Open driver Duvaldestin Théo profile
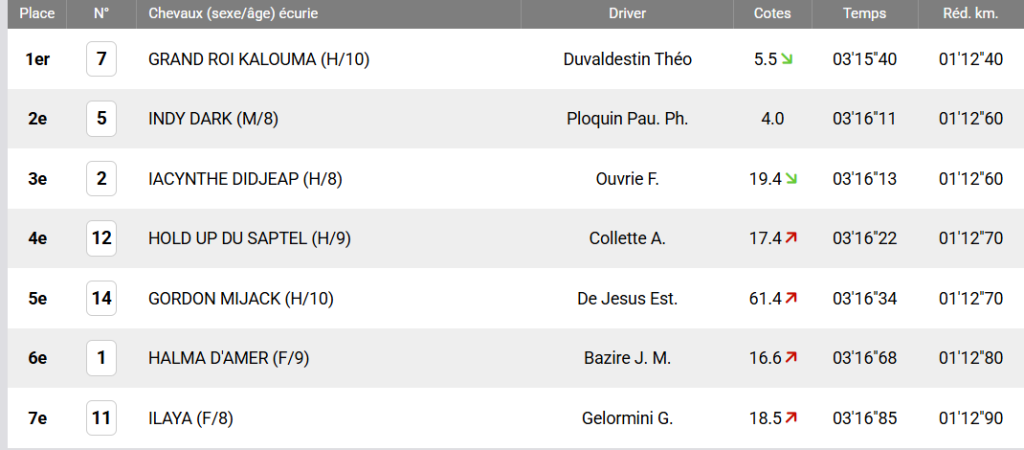Screen dimensions: 1024x450 (627, 59)
